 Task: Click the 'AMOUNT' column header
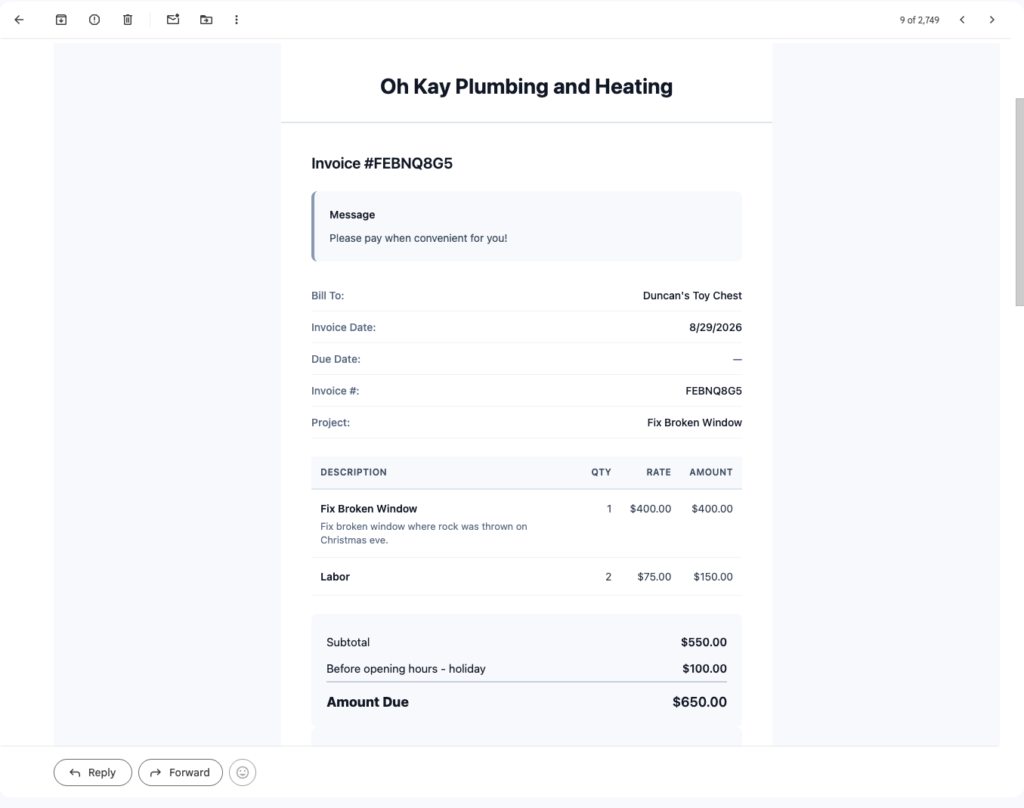pyautogui.click(x=711, y=472)
